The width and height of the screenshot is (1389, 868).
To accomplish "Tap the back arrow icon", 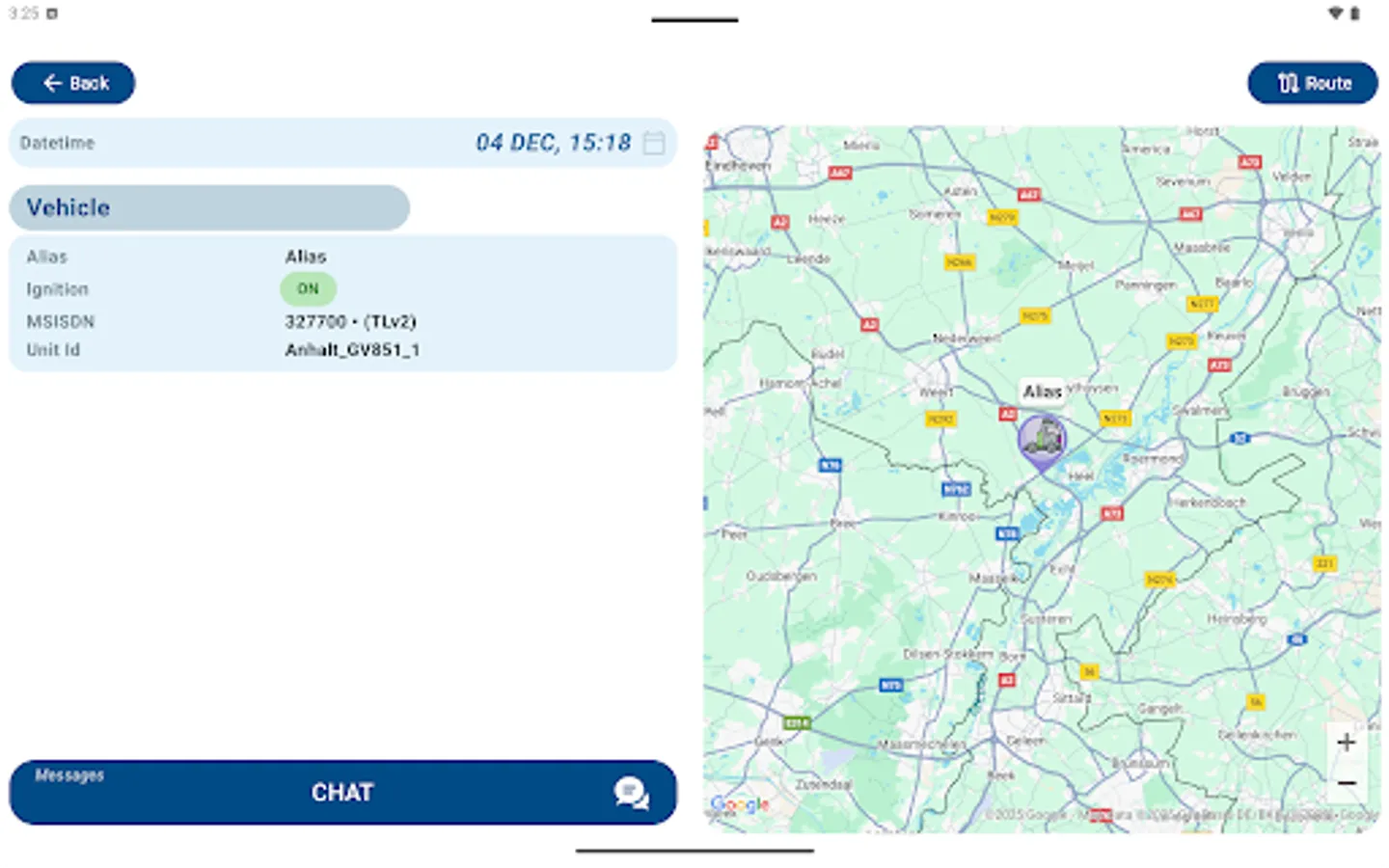I will [53, 83].
